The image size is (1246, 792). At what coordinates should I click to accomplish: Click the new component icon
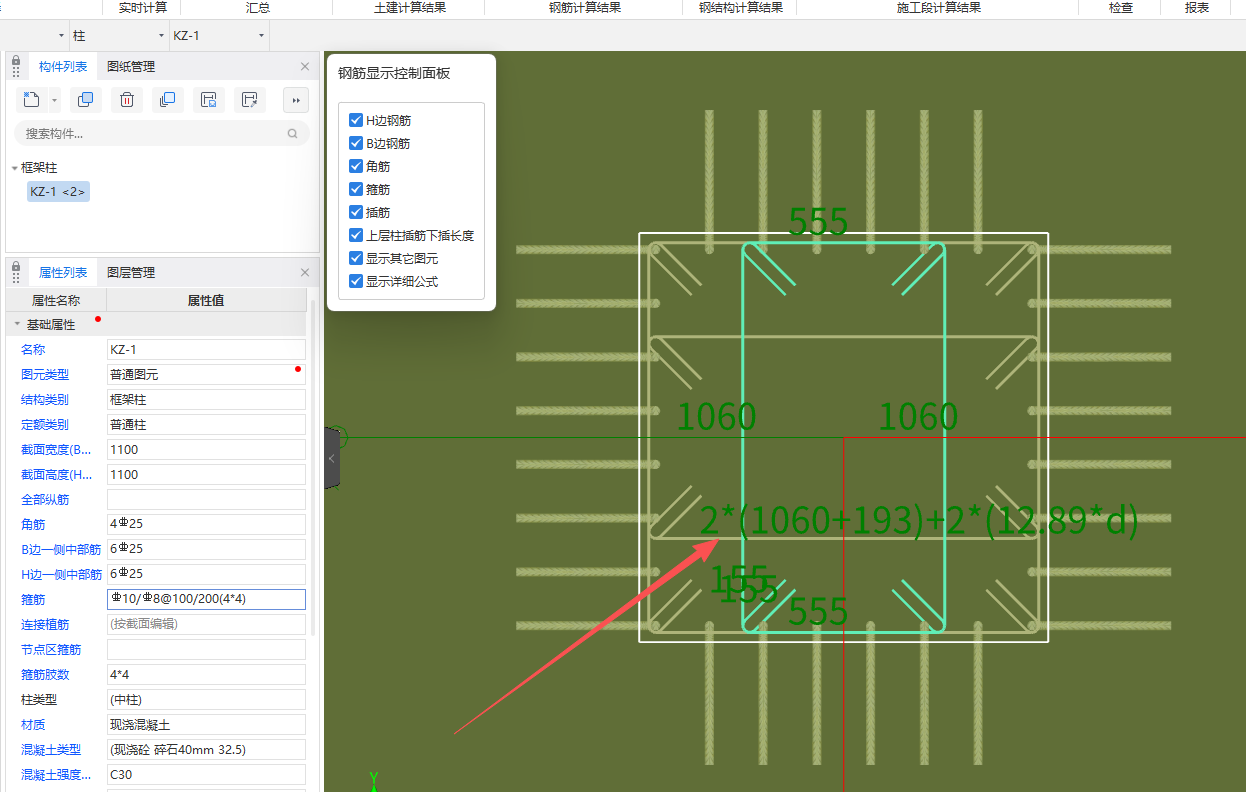tap(31, 99)
